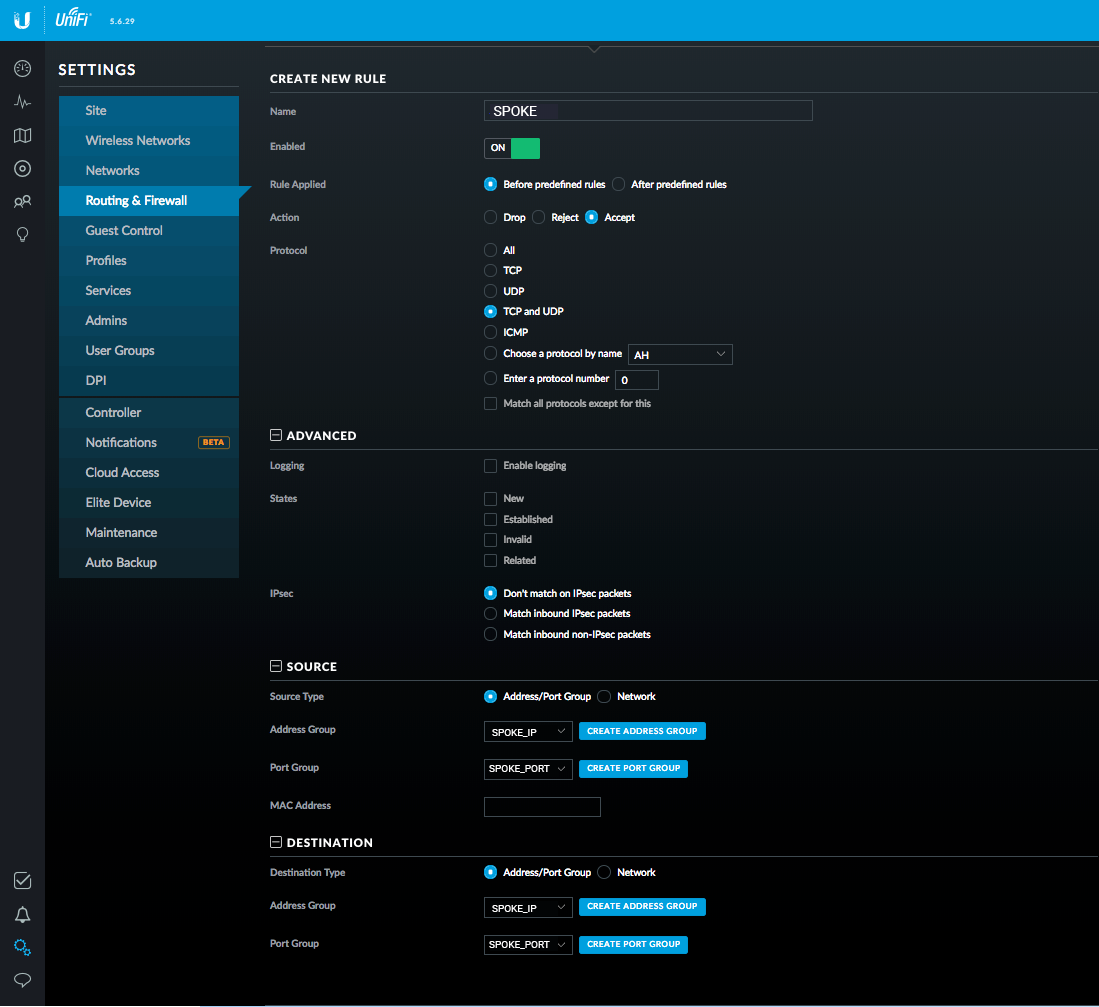Open the Alerts bell icon
1099x1007 pixels.
pyautogui.click(x=22, y=914)
